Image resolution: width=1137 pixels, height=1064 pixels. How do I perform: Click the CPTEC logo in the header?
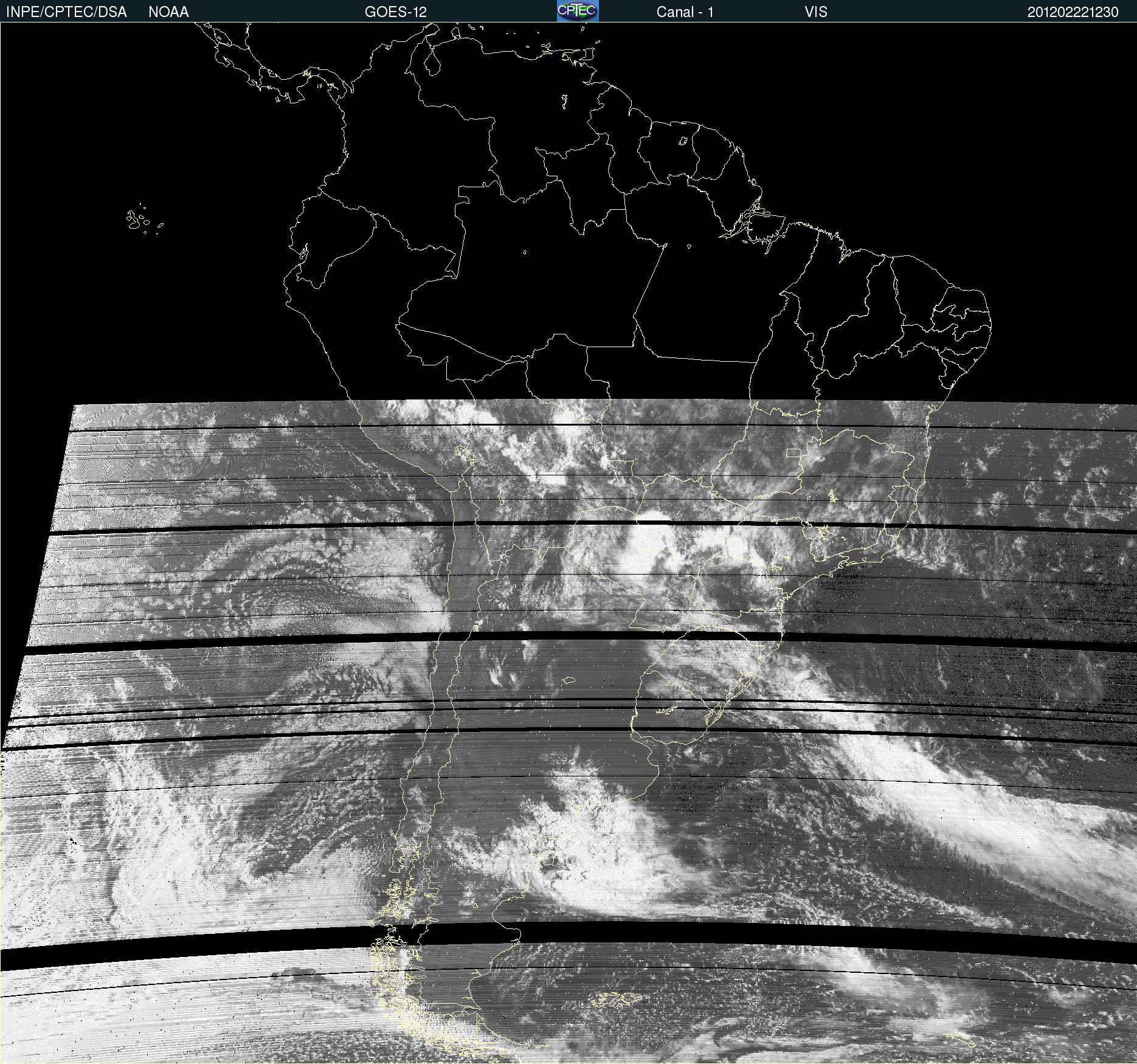[x=578, y=11]
